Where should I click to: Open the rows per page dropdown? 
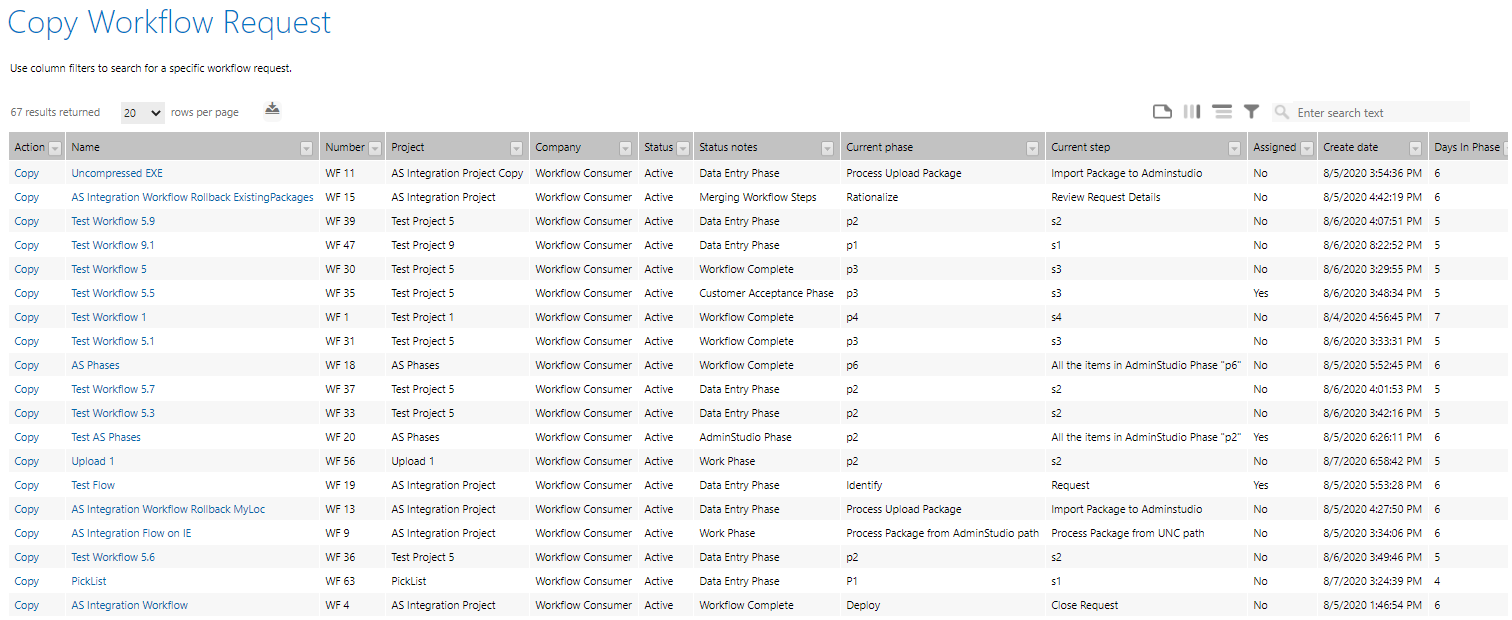142,113
